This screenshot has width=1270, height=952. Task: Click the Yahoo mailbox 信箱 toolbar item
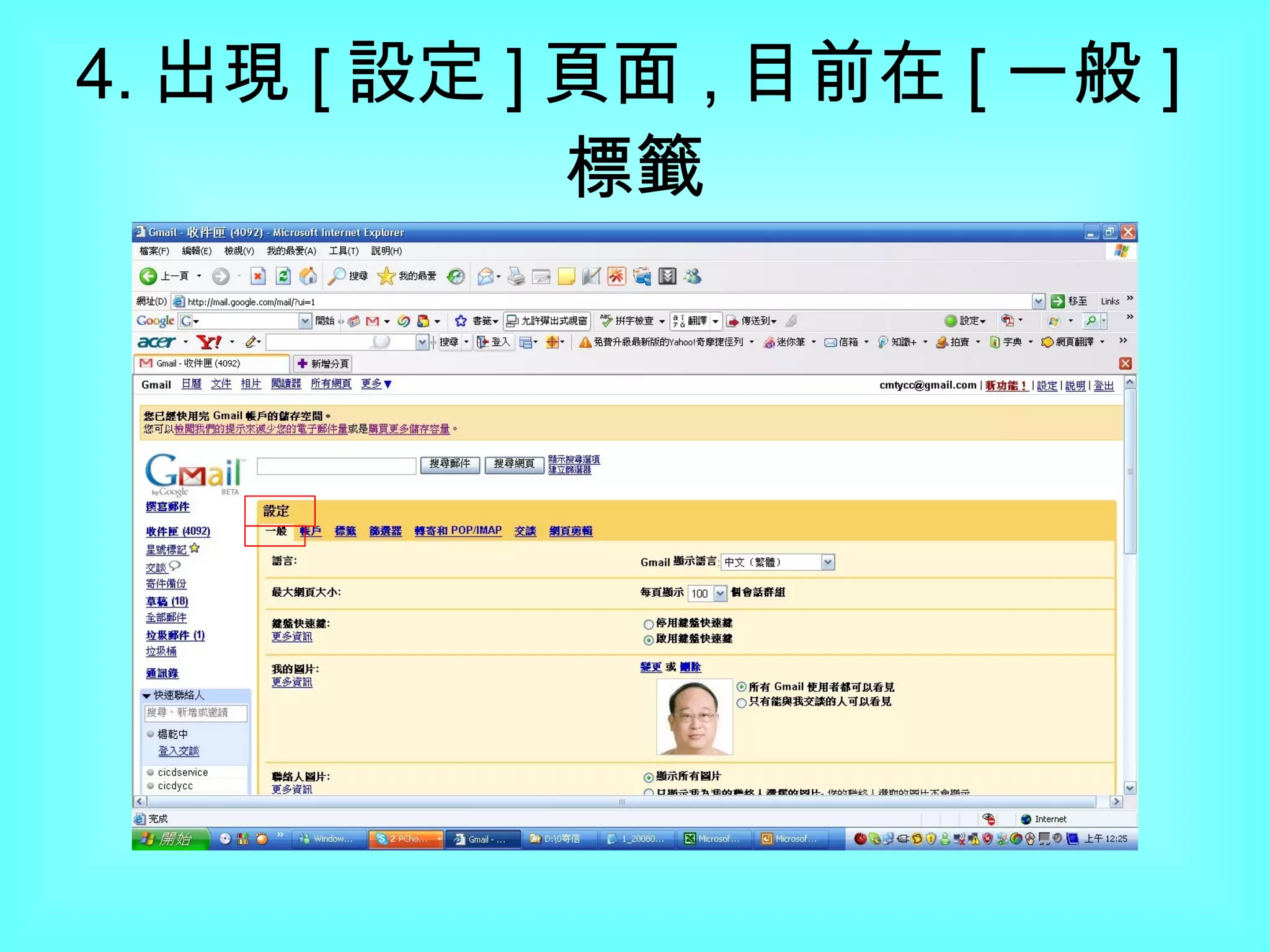point(841,342)
